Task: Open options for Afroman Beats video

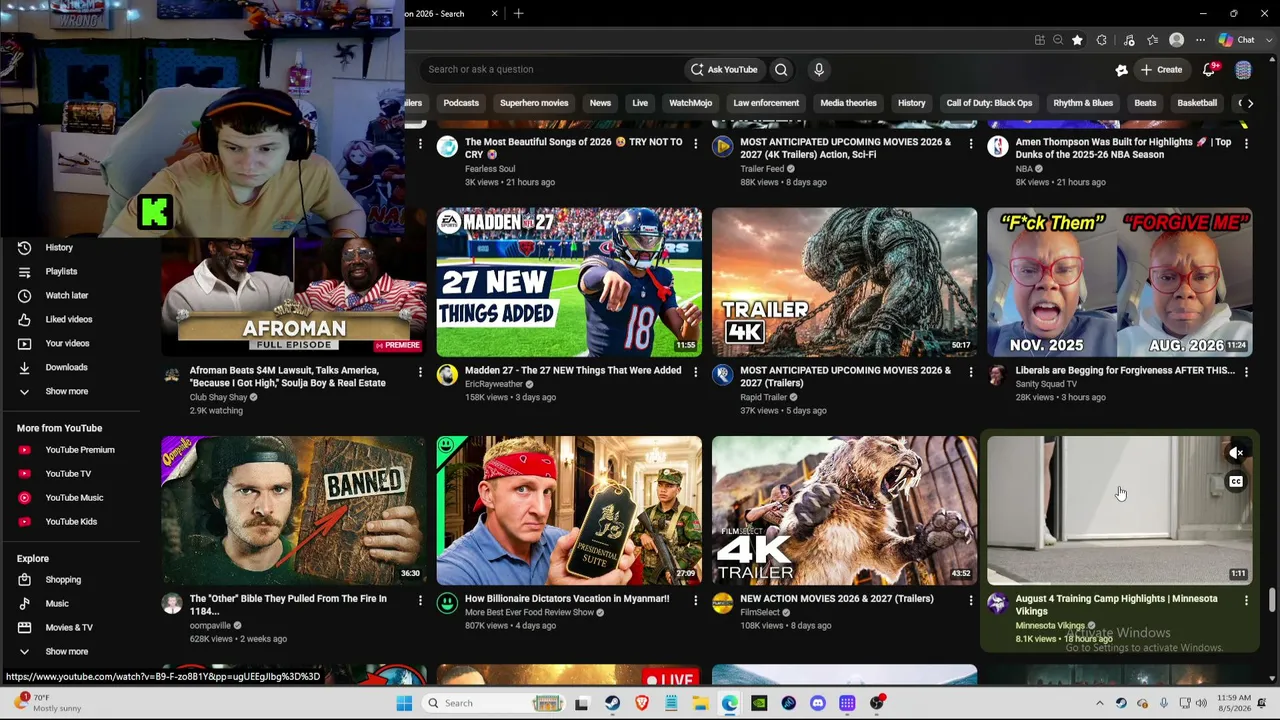Action: pyautogui.click(x=420, y=372)
